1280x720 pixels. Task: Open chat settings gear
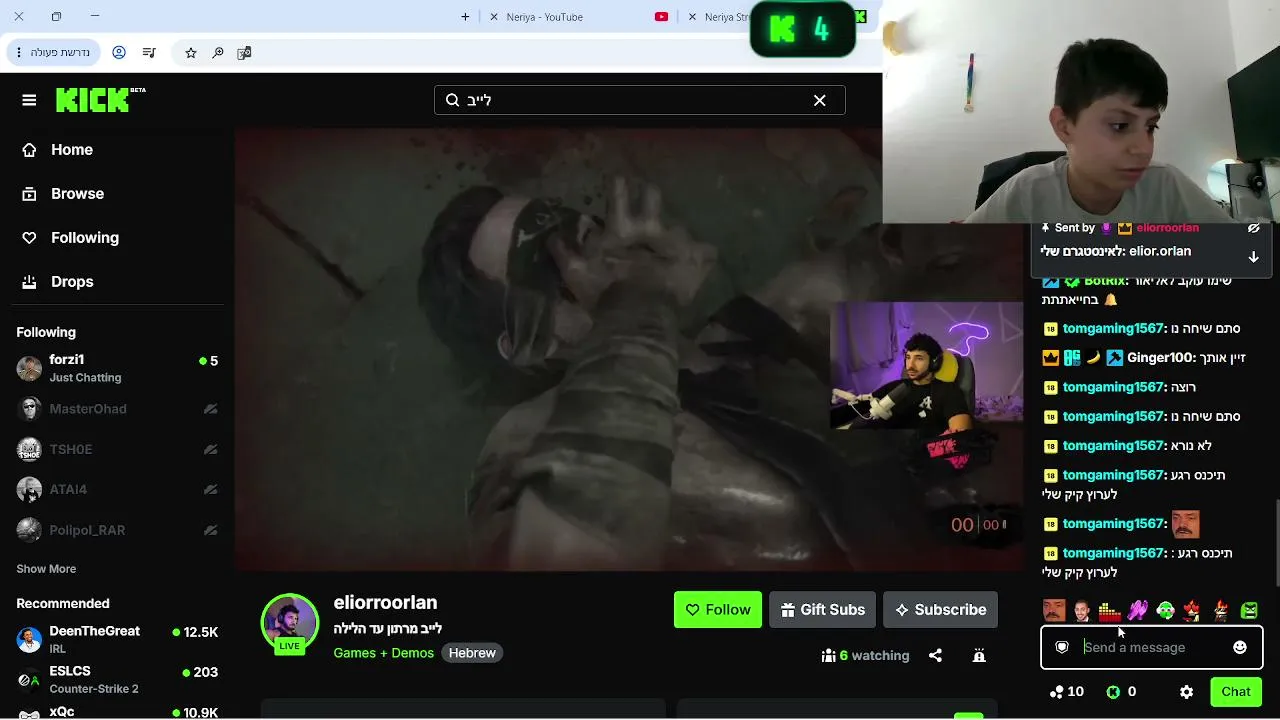(x=1186, y=692)
